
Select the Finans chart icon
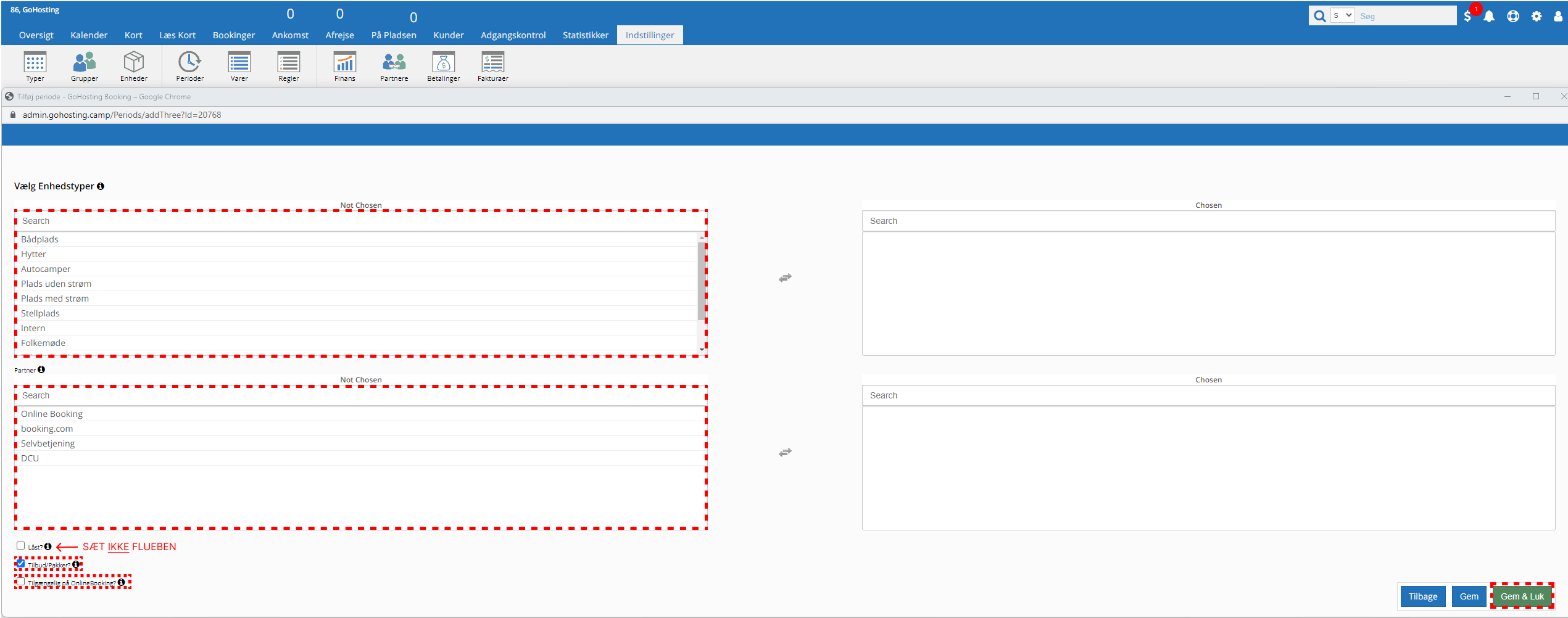(344, 63)
